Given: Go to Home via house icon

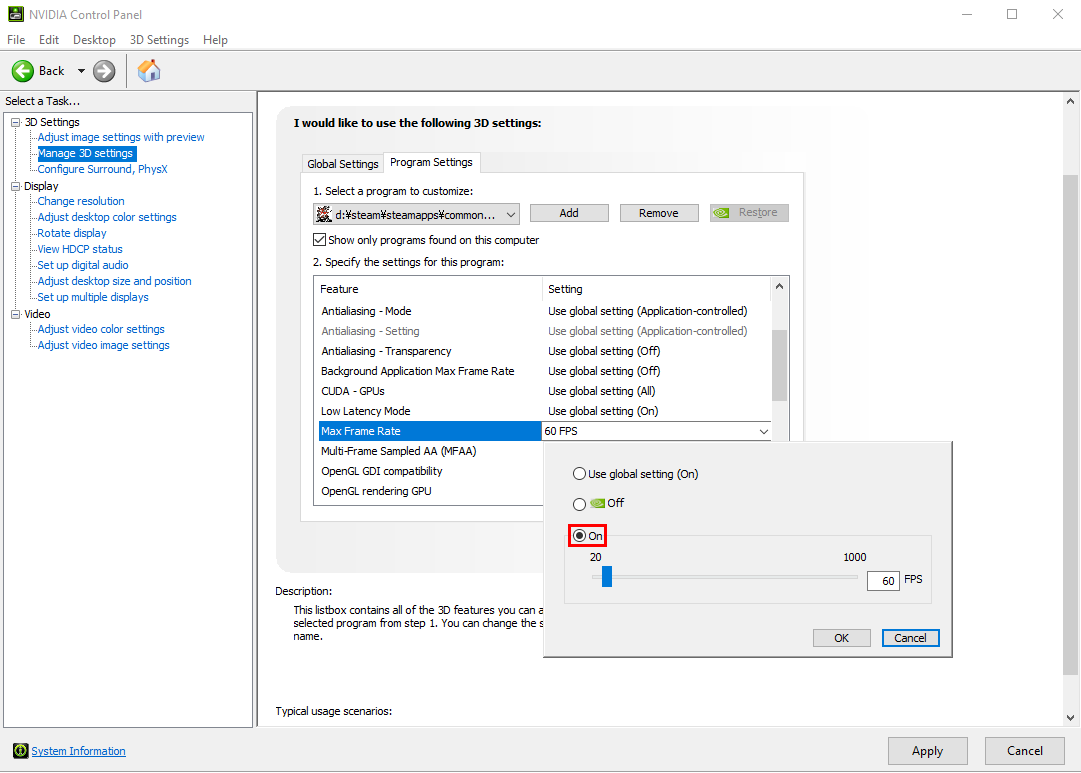Looking at the screenshot, I should (149, 70).
